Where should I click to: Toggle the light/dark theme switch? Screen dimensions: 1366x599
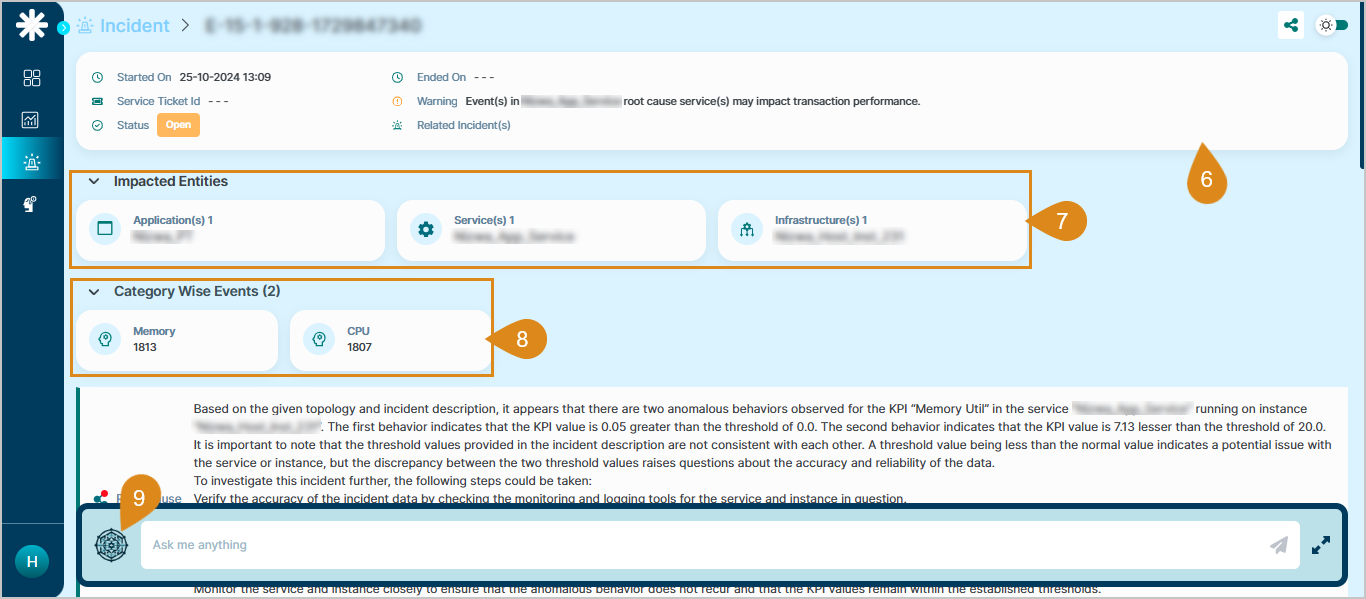pyautogui.click(x=1333, y=25)
